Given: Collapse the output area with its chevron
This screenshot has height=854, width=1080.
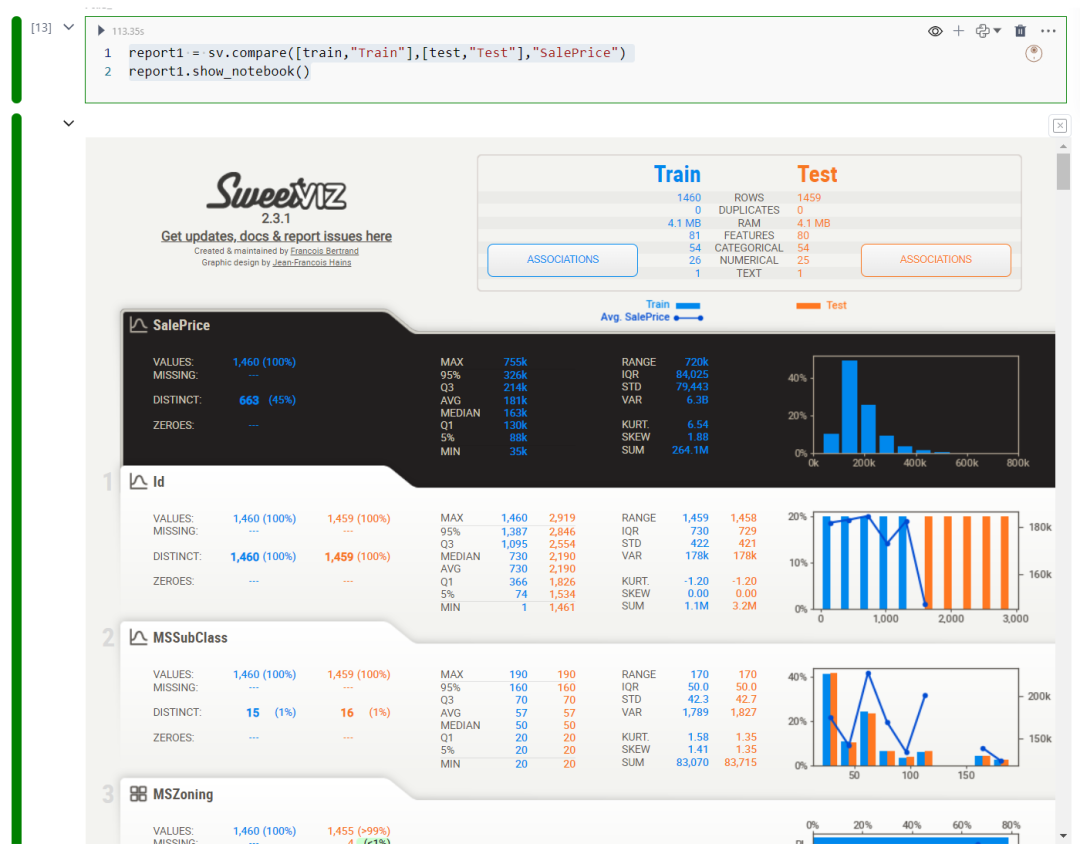Looking at the screenshot, I should tap(68, 123).
